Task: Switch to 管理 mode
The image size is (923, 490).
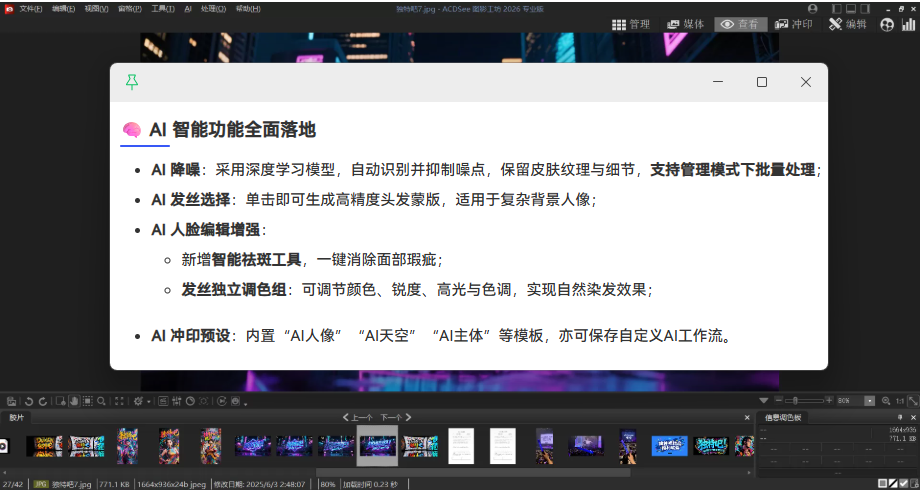Action: [x=630, y=24]
